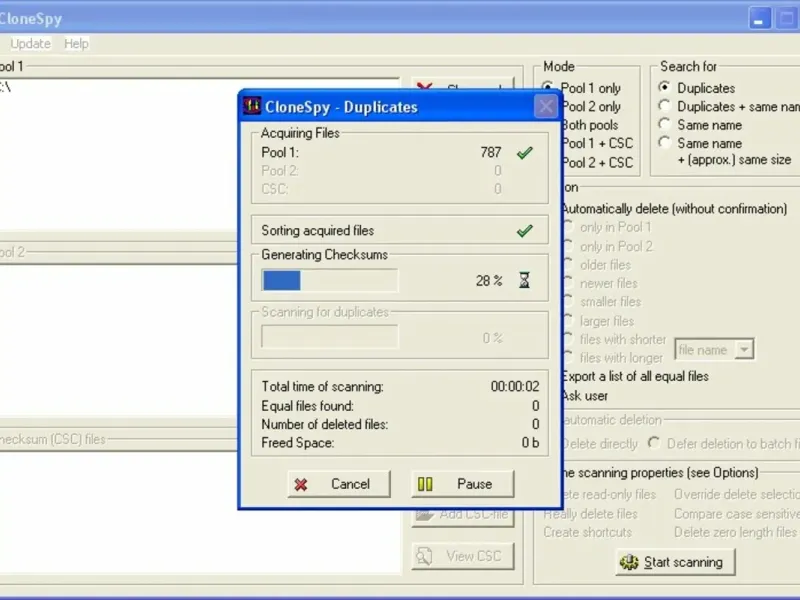This screenshot has width=800, height=600.
Task: Click the 28 % progress value
Action: [x=489, y=281]
